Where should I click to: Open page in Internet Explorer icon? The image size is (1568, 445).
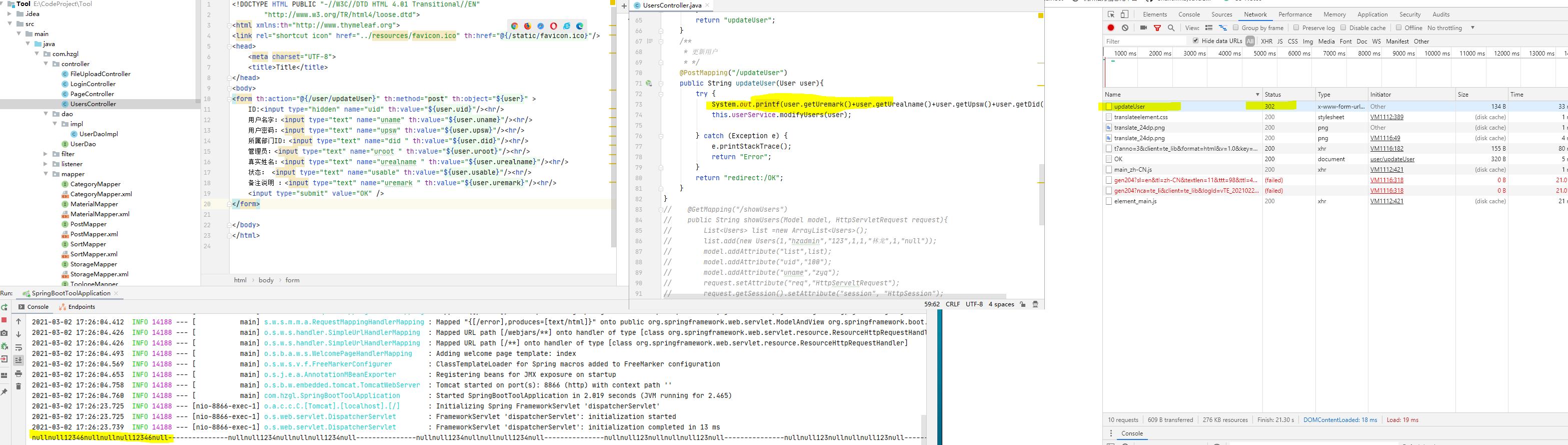[567, 26]
